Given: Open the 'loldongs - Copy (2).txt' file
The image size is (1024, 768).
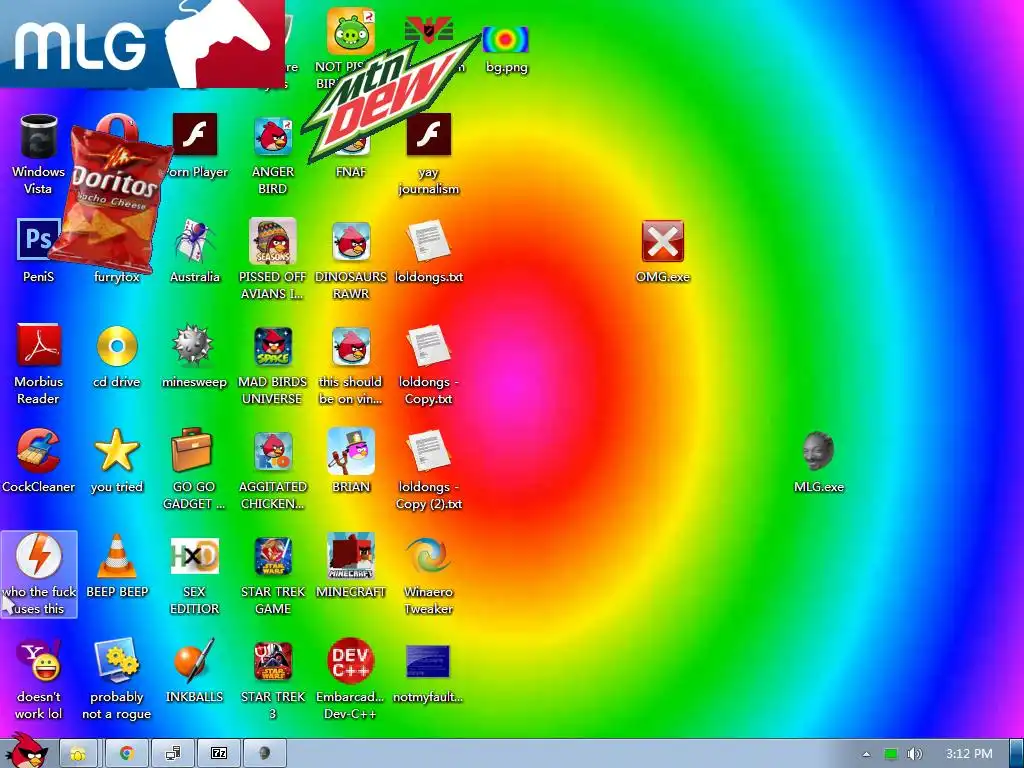Looking at the screenshot, I should click(x=428, y=451).
